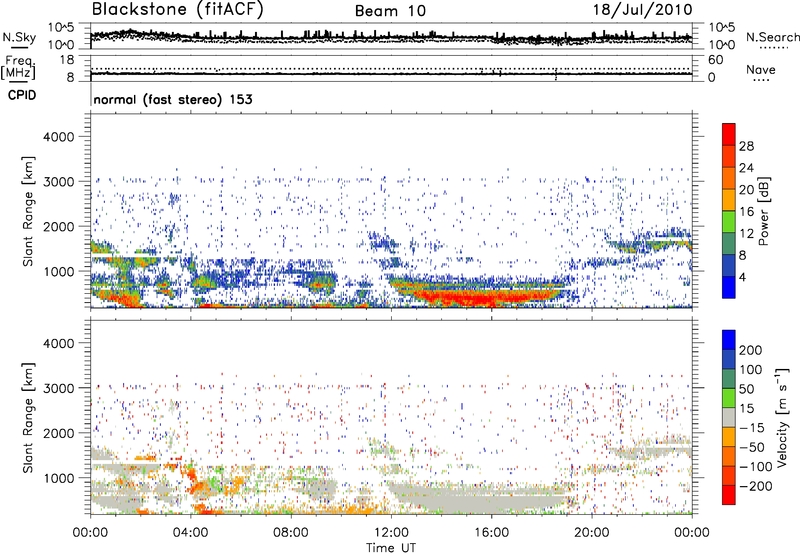Screen dimensions: 800x554
Task: Click the red bottom segment of the Velocity colorbar
Action: tap(729, 495)
